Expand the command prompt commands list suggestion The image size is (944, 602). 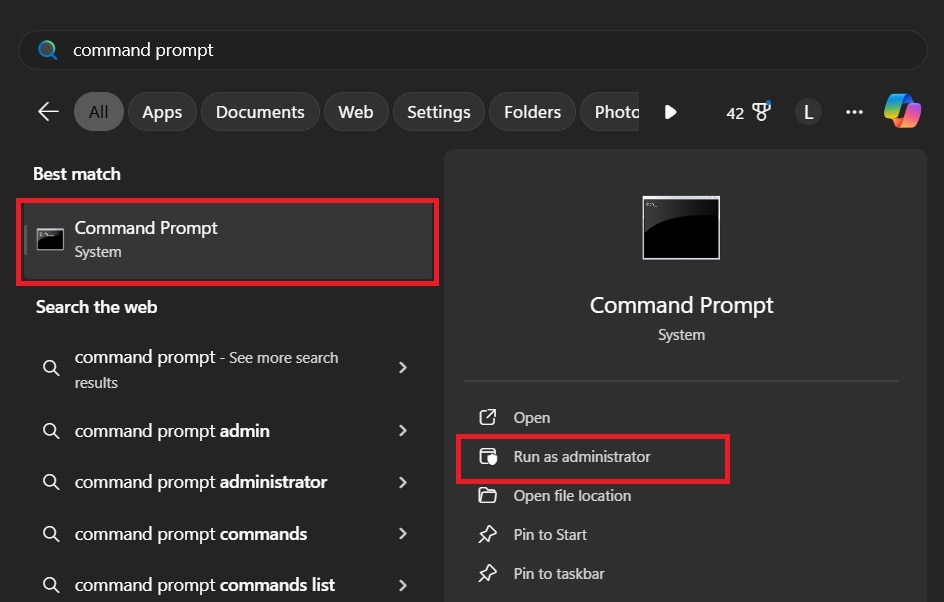tap(402, 584)
